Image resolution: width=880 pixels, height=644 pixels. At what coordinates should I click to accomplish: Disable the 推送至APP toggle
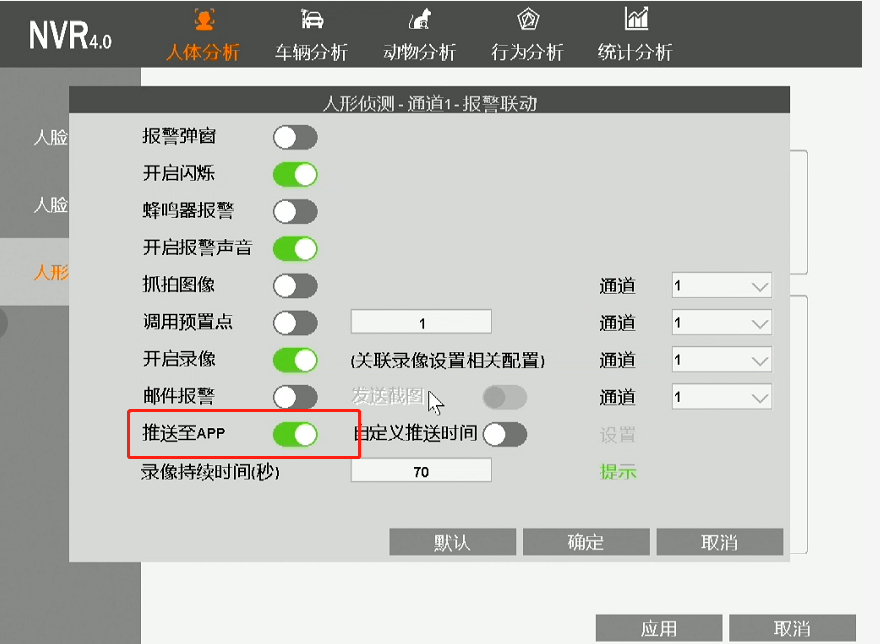295,434
